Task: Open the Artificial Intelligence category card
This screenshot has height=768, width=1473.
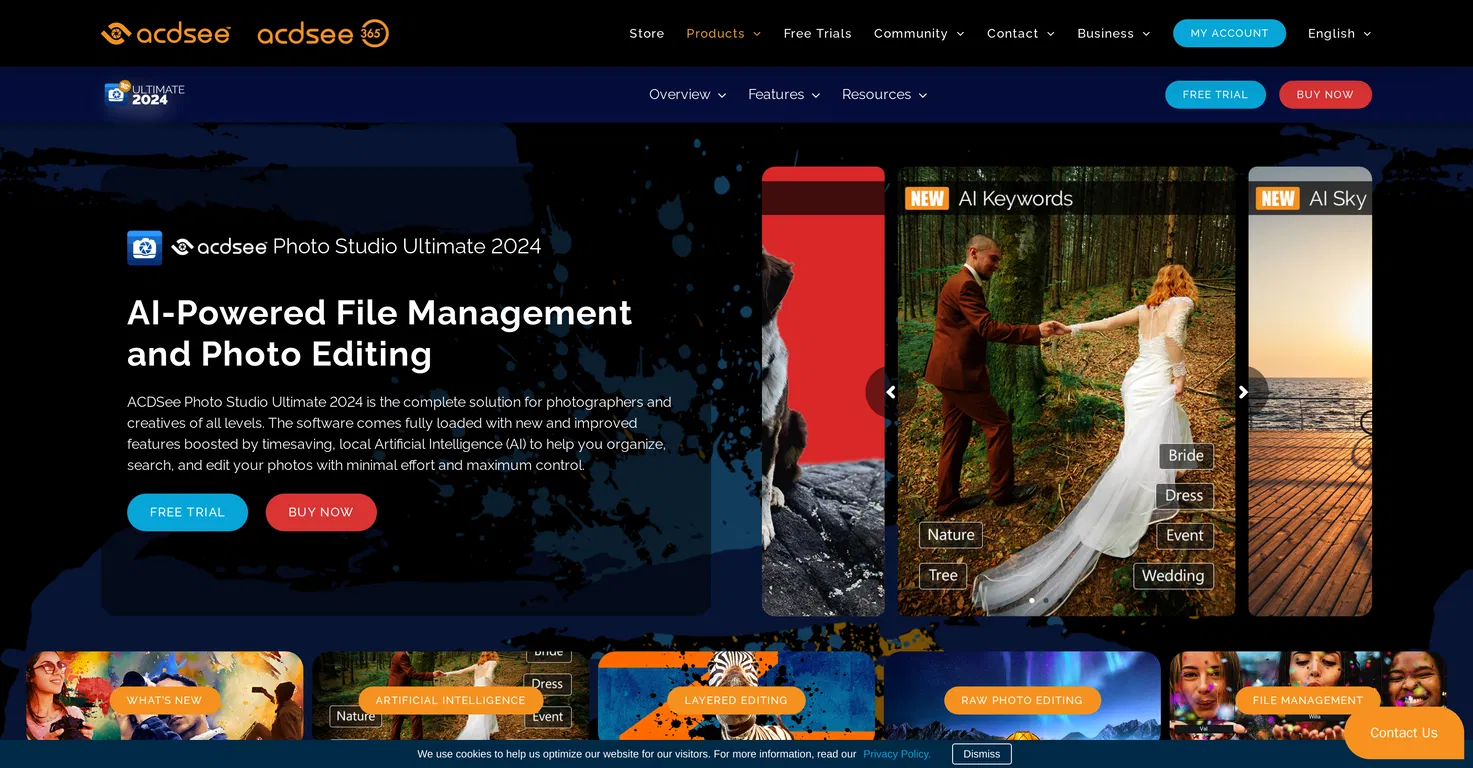Action: pos(450,700)
